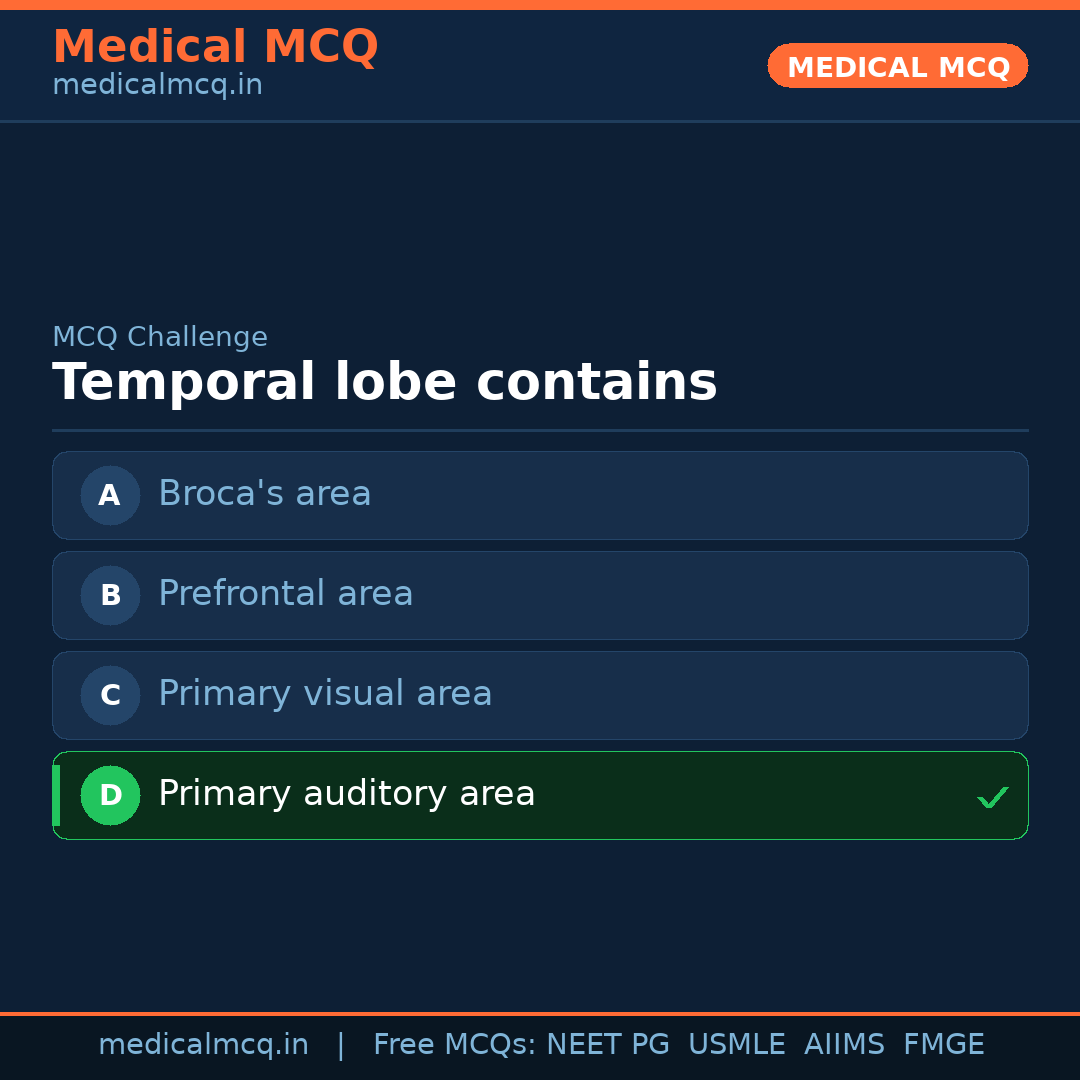
Task: Select the Broca's area answer
Action: pyautogui.click(x=265, y=494)
